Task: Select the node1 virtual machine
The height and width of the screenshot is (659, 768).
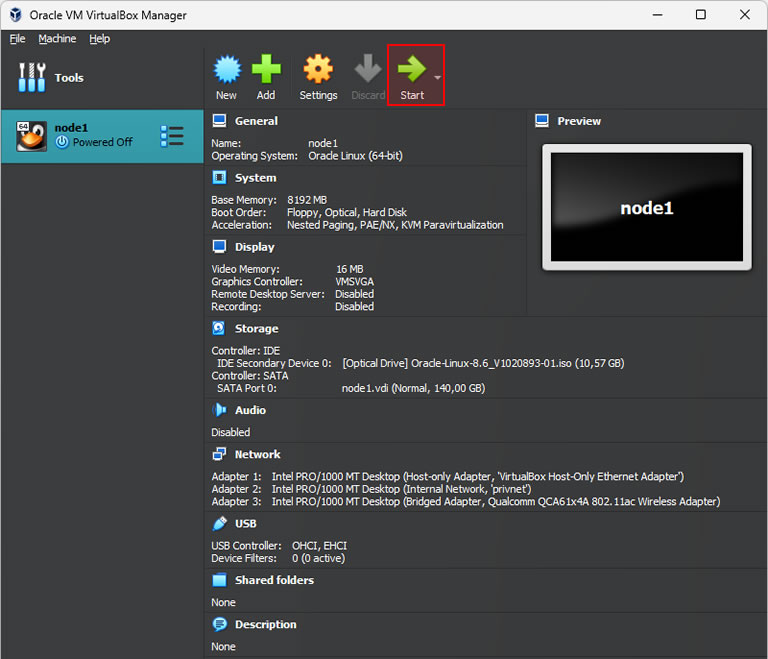Action: pyautogui.click(x=101, y=136)
